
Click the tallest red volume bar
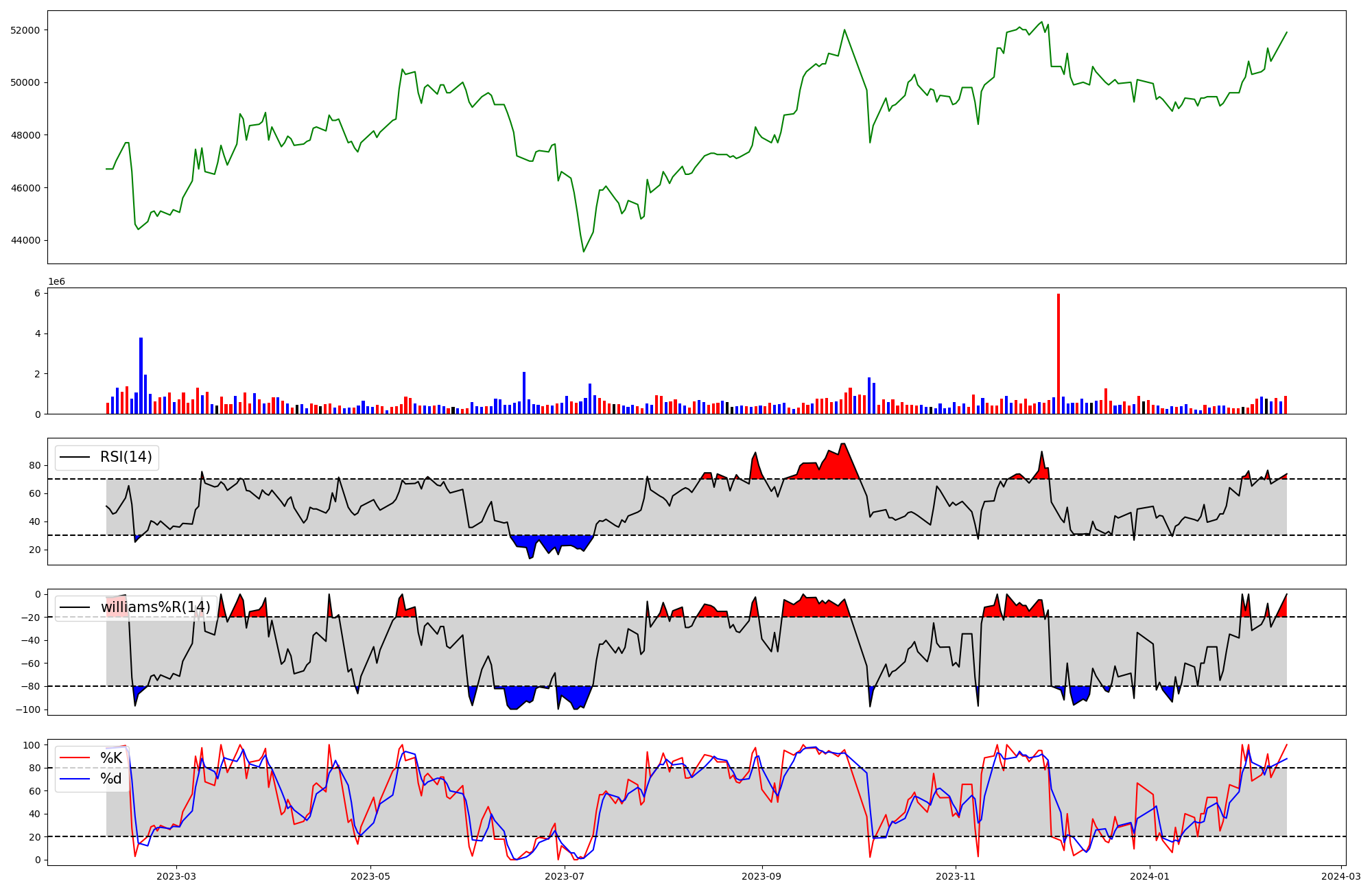tap(1058, 354)
